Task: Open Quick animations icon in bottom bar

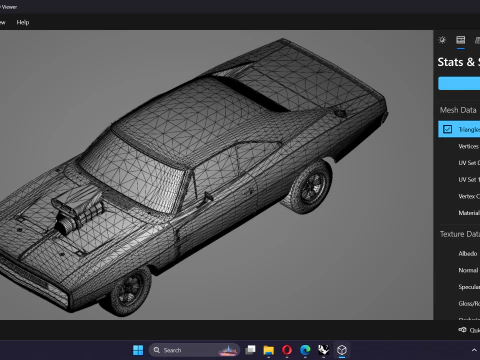Action: click(462, 330)
